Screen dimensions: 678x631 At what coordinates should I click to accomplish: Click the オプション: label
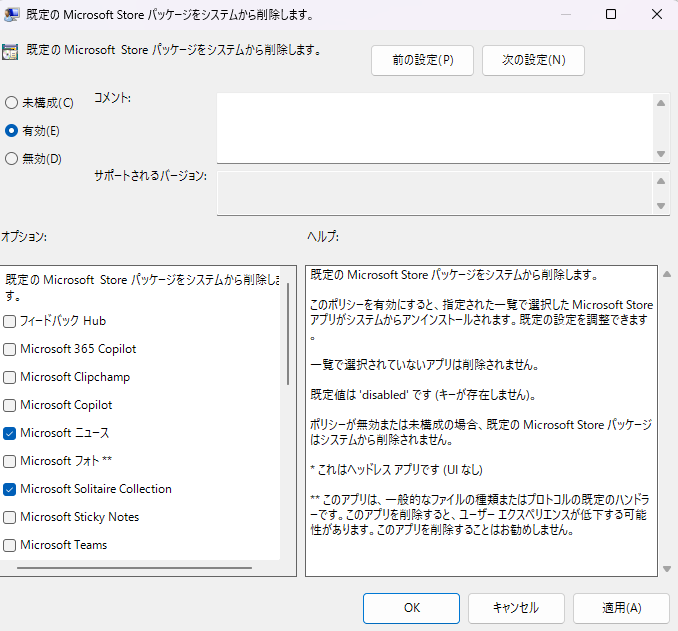click(24, 237)
